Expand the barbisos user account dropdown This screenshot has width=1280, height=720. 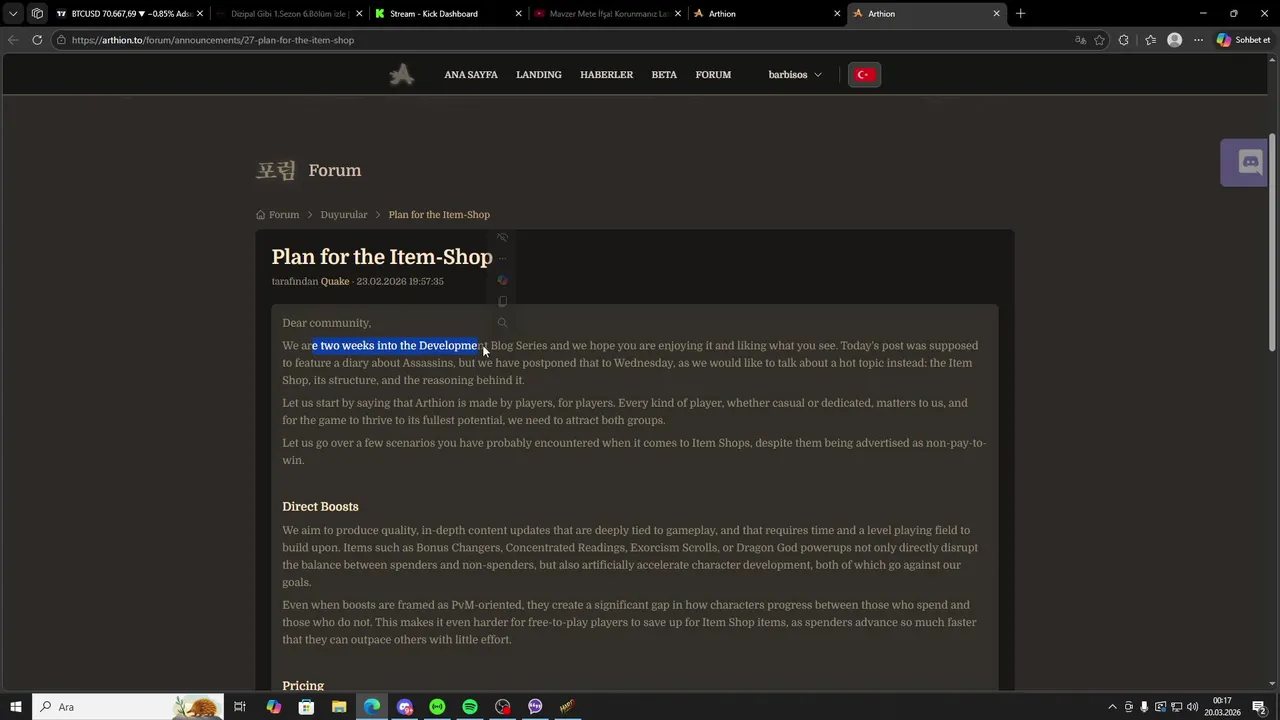pos(795,75)
